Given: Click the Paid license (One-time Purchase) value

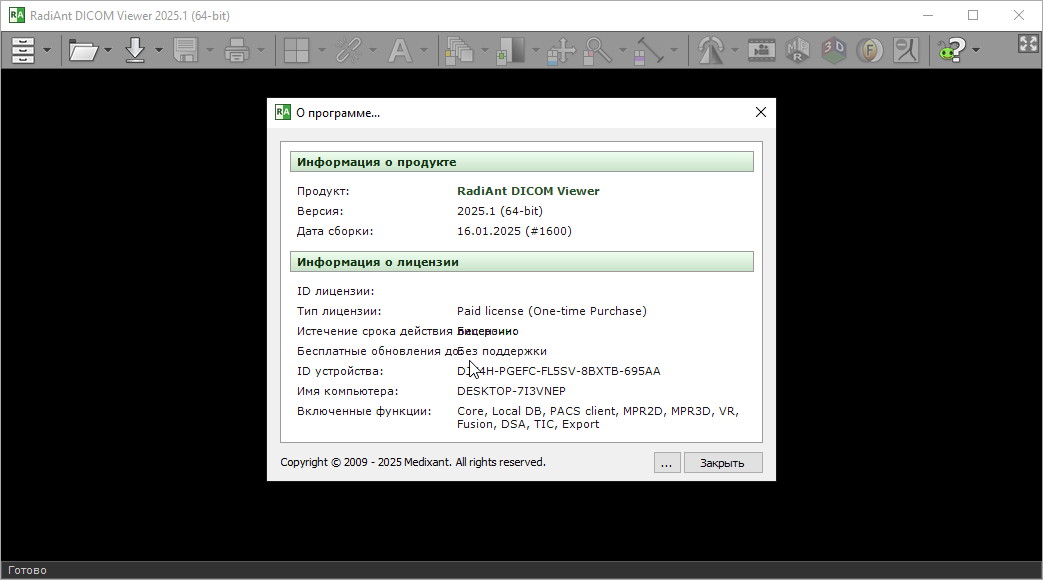Looking at the screenshot, I should (551, 311).
